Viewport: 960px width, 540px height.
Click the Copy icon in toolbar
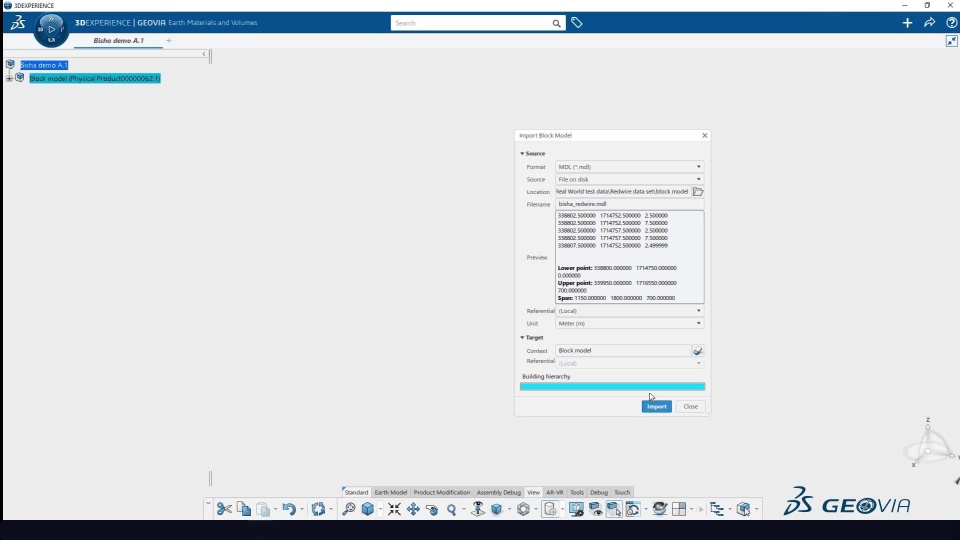244,509
